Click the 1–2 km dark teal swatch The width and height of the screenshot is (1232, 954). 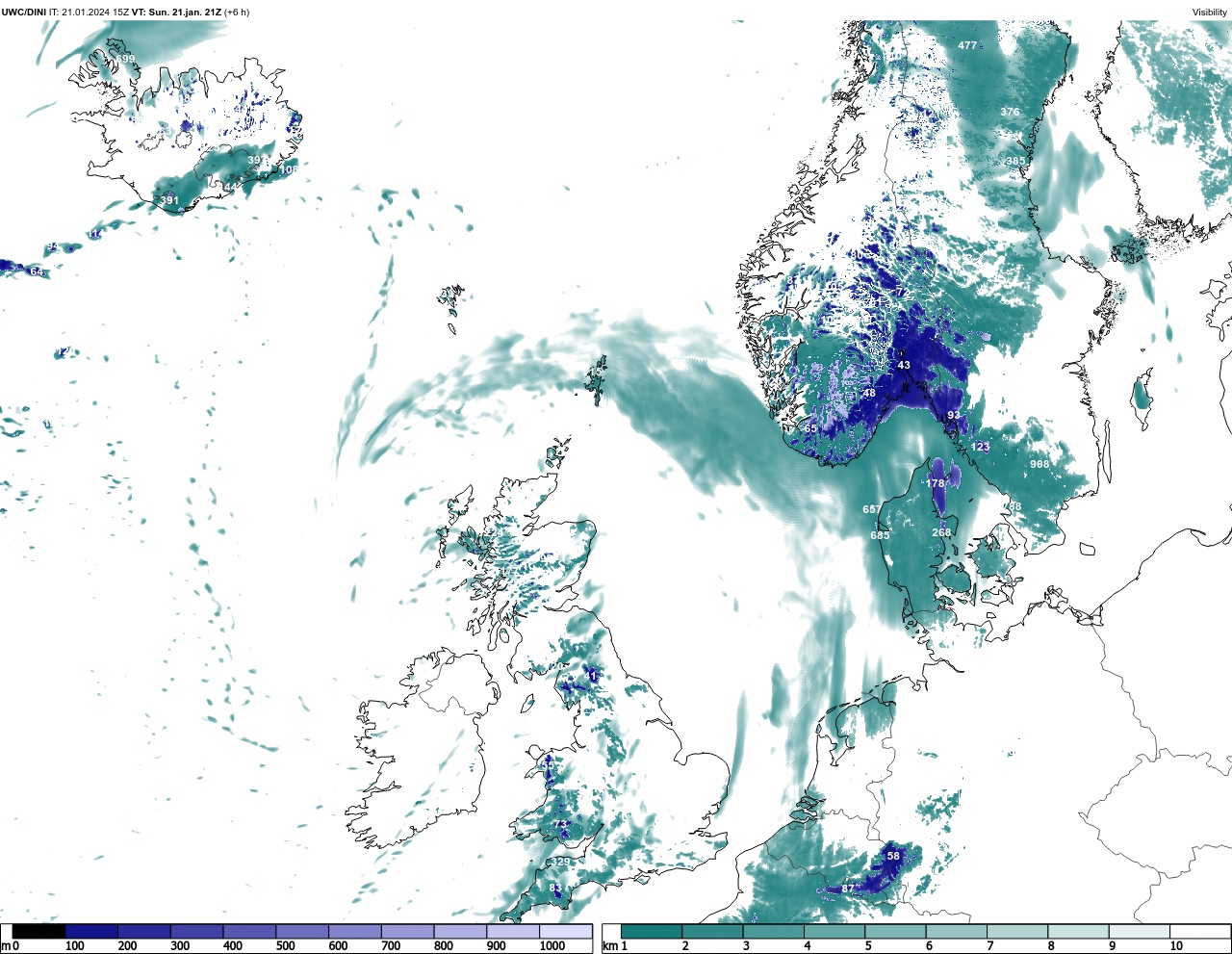(652, 931)
